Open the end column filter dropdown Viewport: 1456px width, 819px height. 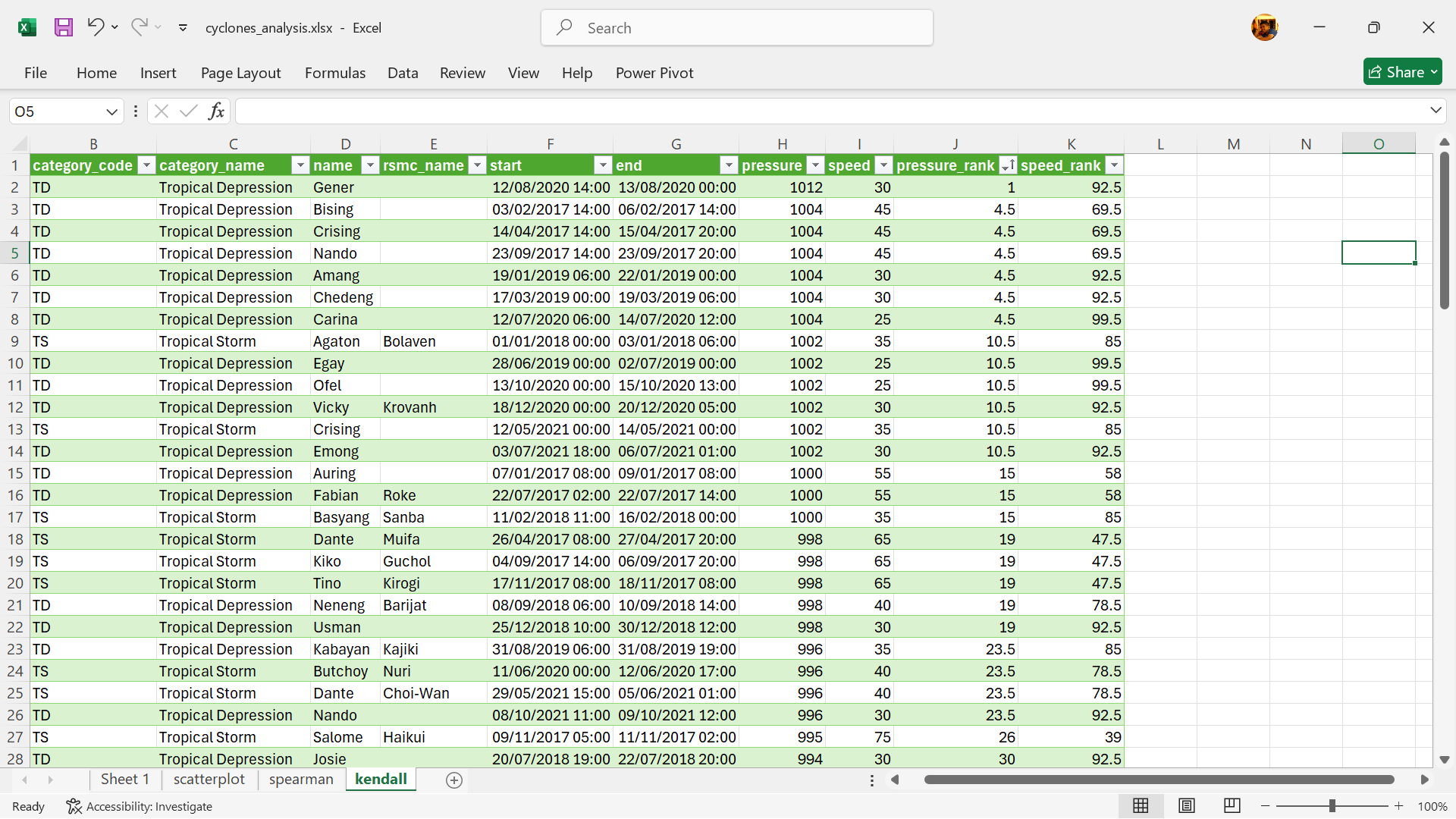tap(729, 165)
